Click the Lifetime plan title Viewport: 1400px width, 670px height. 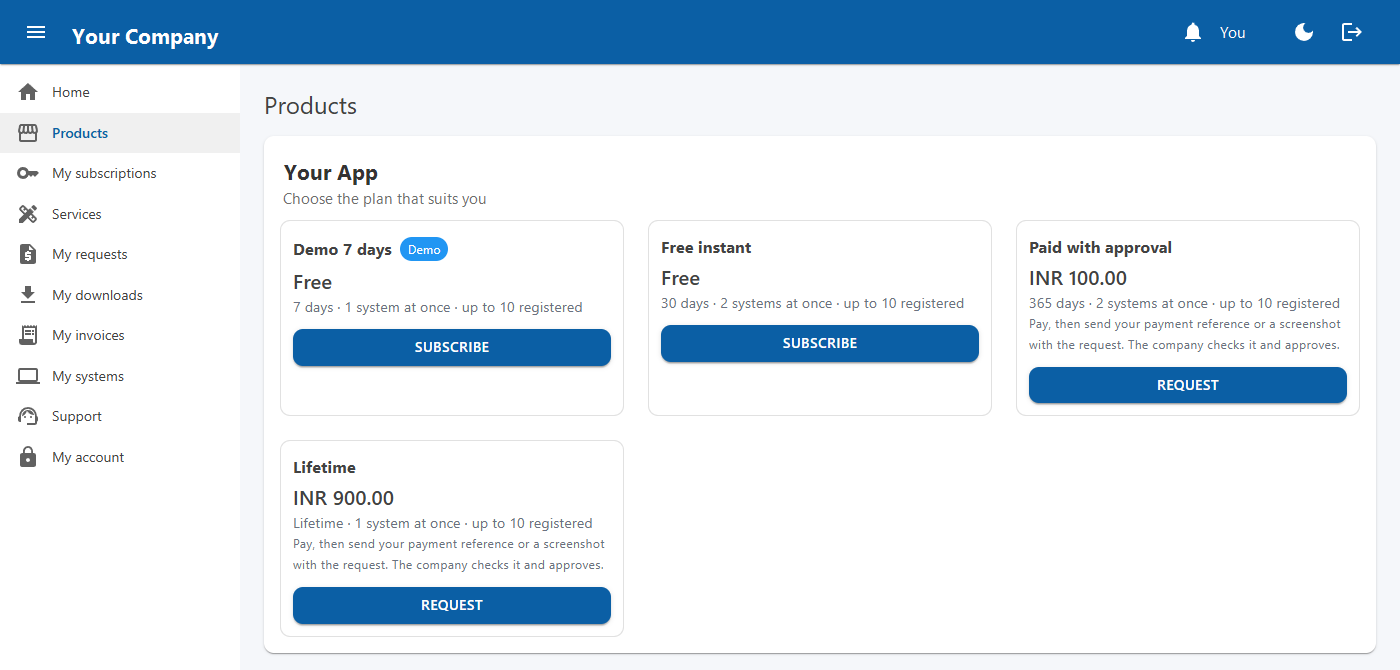324,468
